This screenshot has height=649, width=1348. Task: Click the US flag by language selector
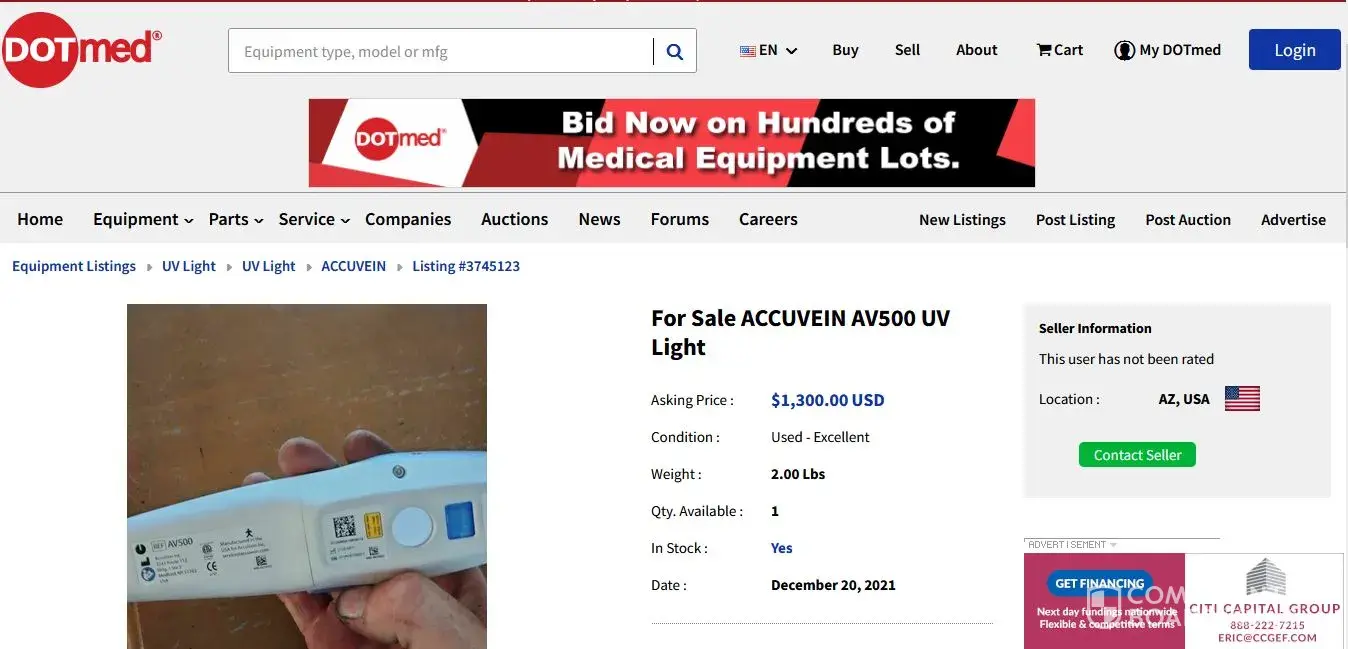[x=748, y=50]
